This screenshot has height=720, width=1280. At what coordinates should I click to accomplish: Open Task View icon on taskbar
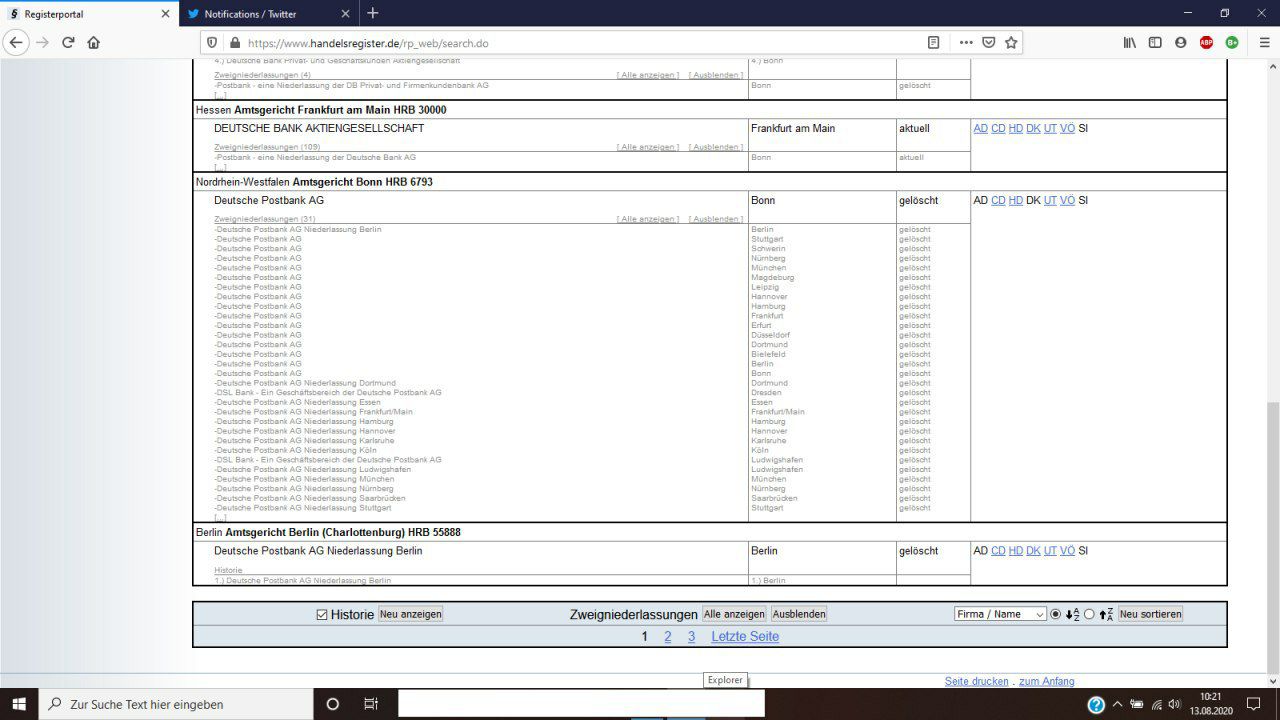[370, 704]
